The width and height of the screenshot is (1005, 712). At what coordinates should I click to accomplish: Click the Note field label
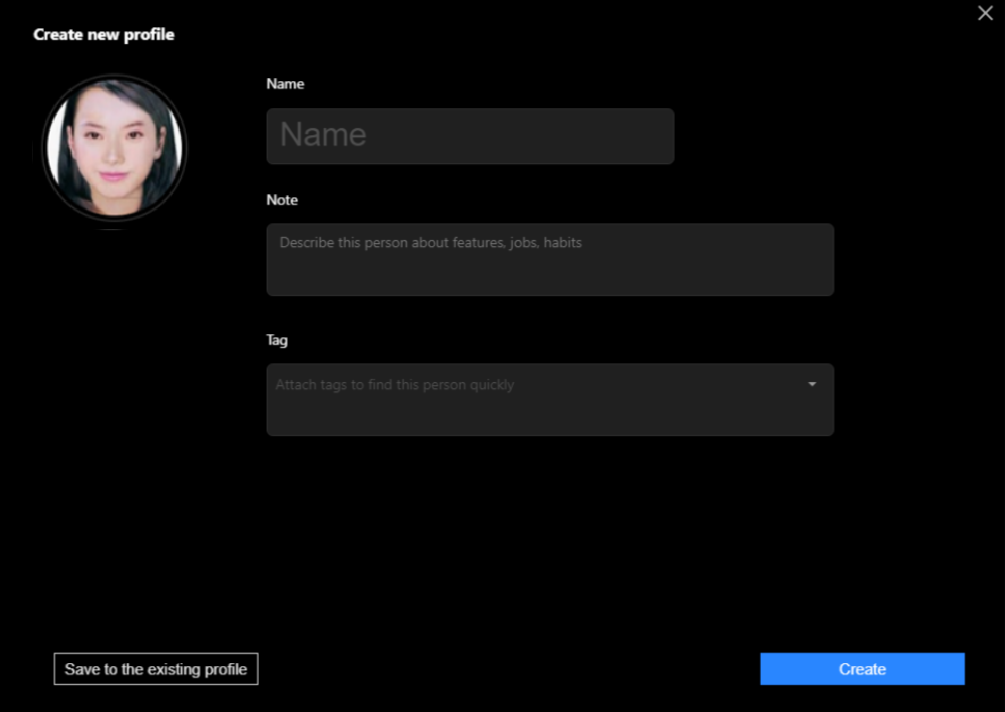[282, 200]
